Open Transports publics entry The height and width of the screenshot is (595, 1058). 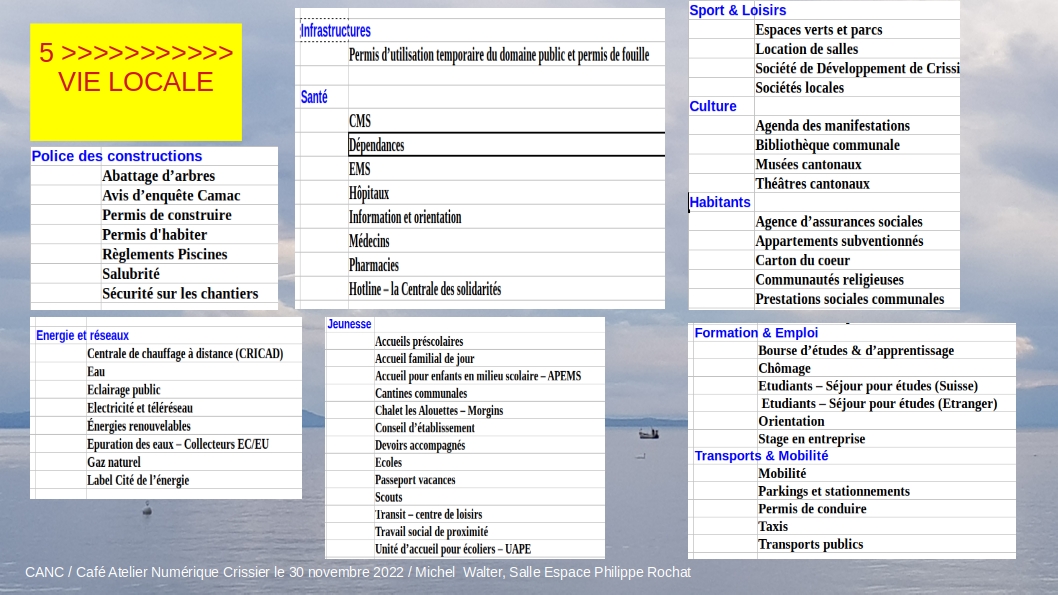click(x=810, y=544)
